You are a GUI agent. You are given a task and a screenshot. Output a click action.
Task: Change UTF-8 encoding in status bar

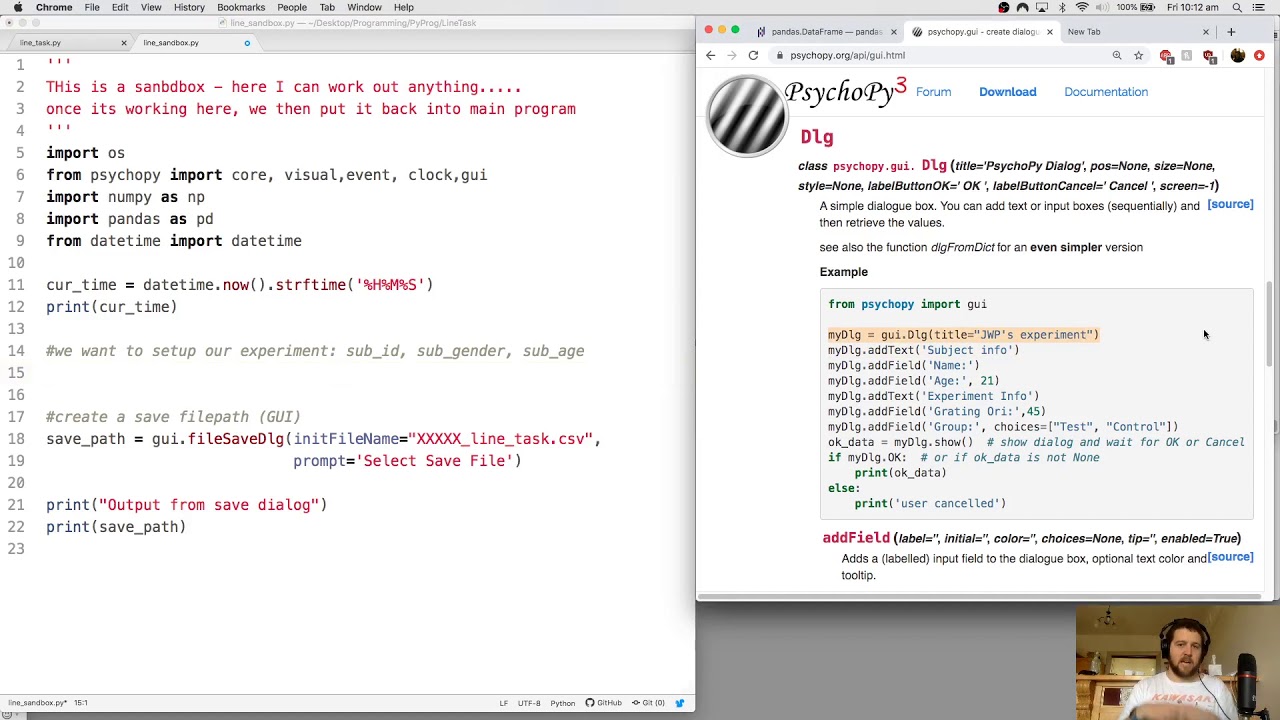(529, 703)
